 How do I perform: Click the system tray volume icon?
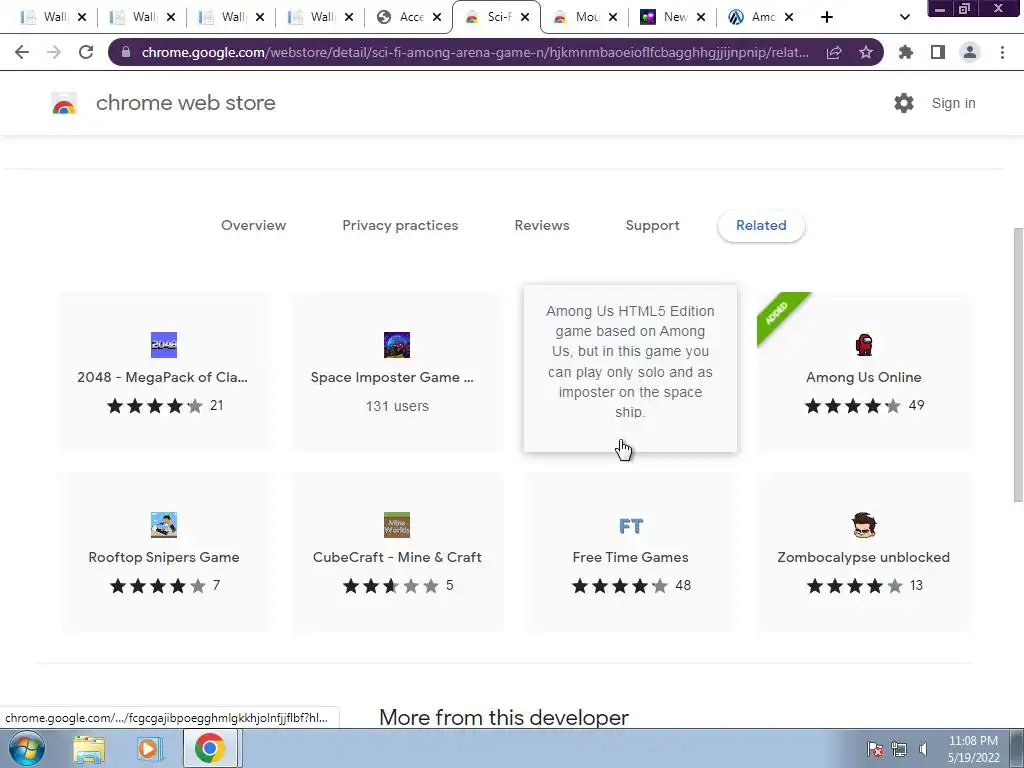point(923,750)
